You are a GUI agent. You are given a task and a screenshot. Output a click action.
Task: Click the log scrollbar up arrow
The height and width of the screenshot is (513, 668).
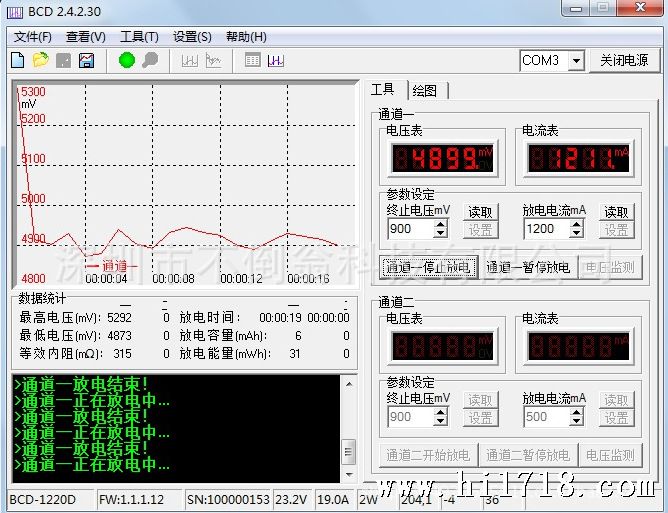349,384
